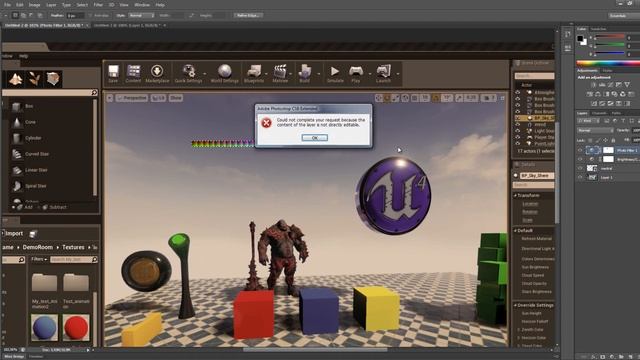Image resolution: width=640 pixels, height=360 pixels.
Task: Switch to the second Untitled document tab
Action: (127, 25)
